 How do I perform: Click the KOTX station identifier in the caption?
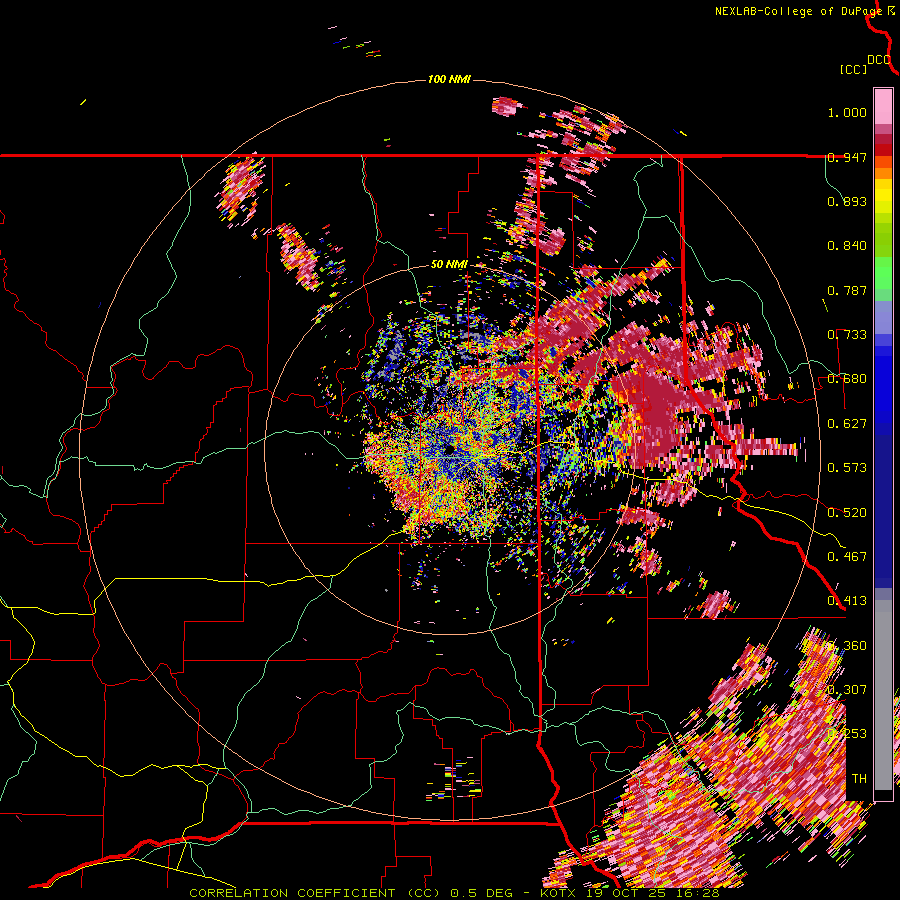(560, 893)
